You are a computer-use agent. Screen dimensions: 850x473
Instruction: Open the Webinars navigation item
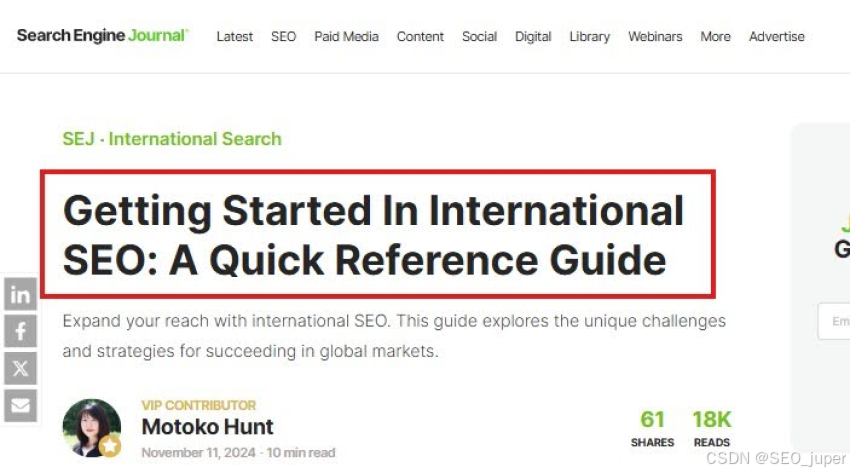click(x=655, y=37)
